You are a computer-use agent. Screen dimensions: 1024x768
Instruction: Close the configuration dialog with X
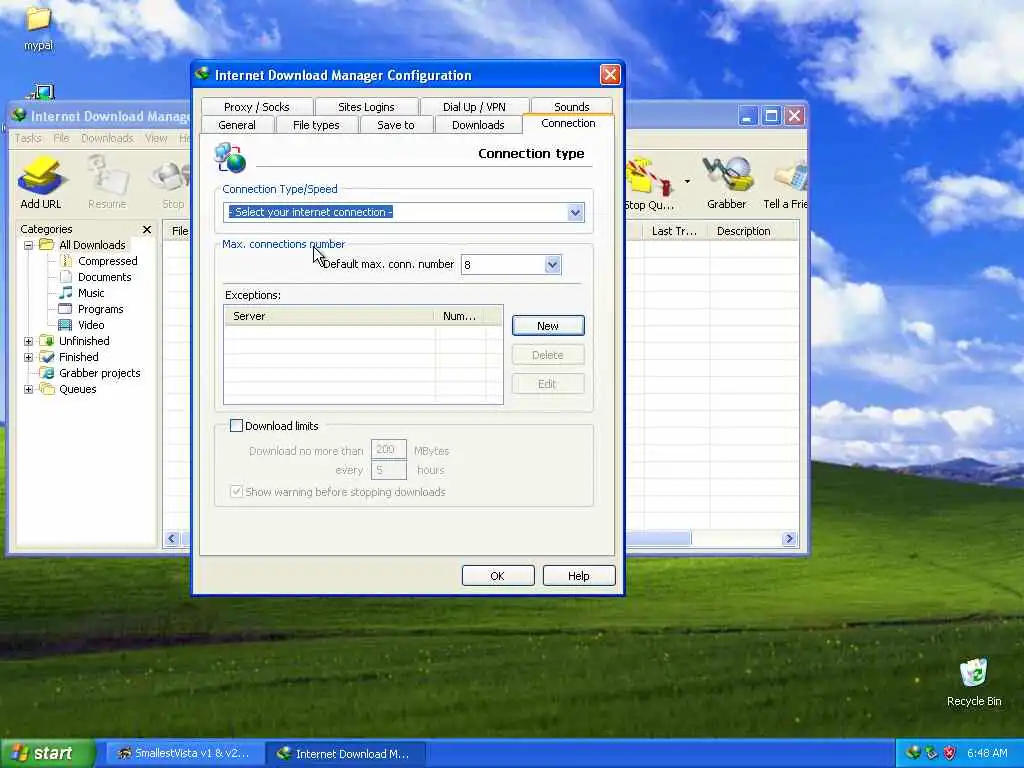(610, 75)
